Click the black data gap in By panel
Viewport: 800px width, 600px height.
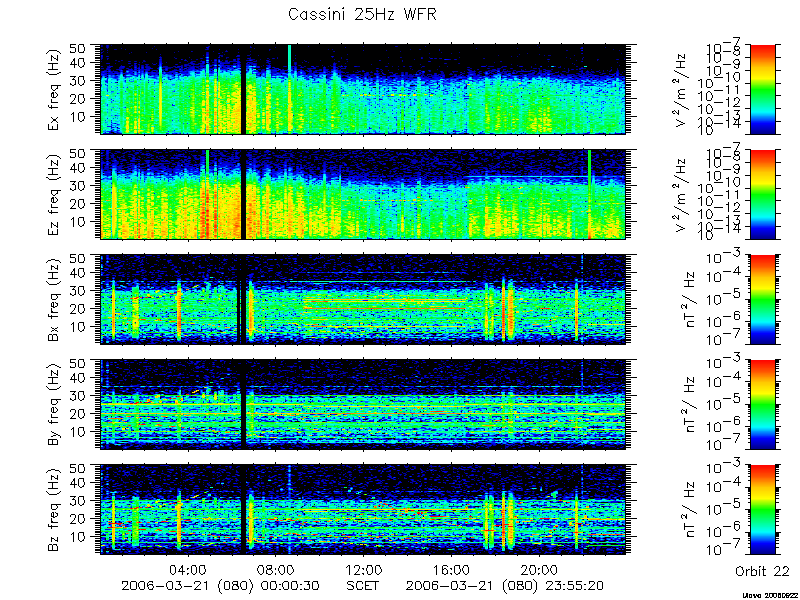(x=243, y=404)
